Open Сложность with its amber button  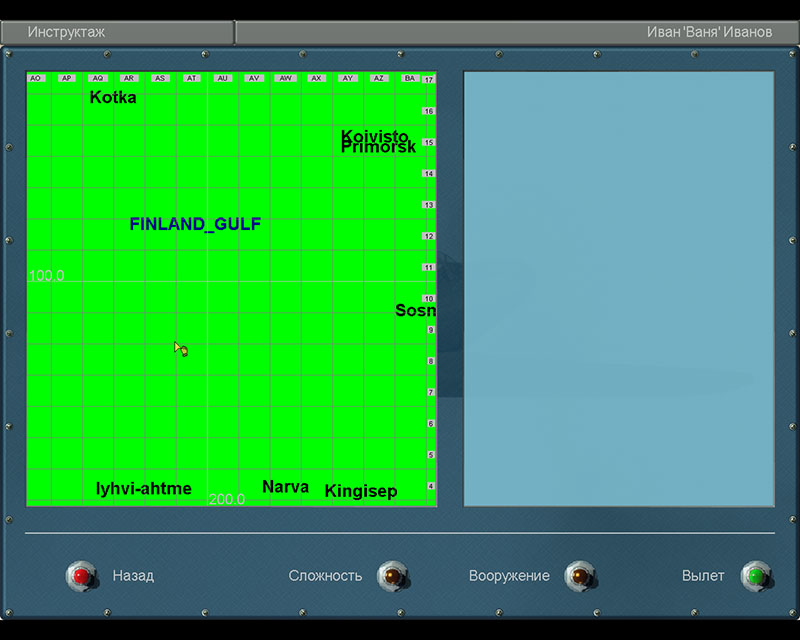(x=392, y=576)
